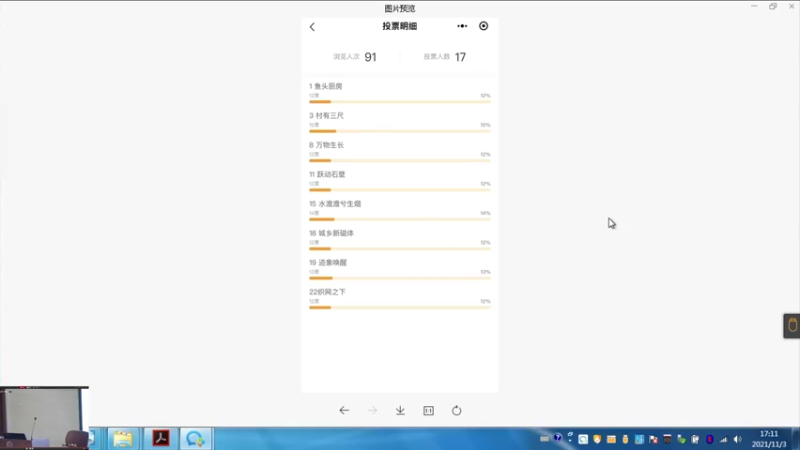Viewport: 800px width, 450px height.
Task: Open the side panel handle on the right edge
Action: [792, 326]
